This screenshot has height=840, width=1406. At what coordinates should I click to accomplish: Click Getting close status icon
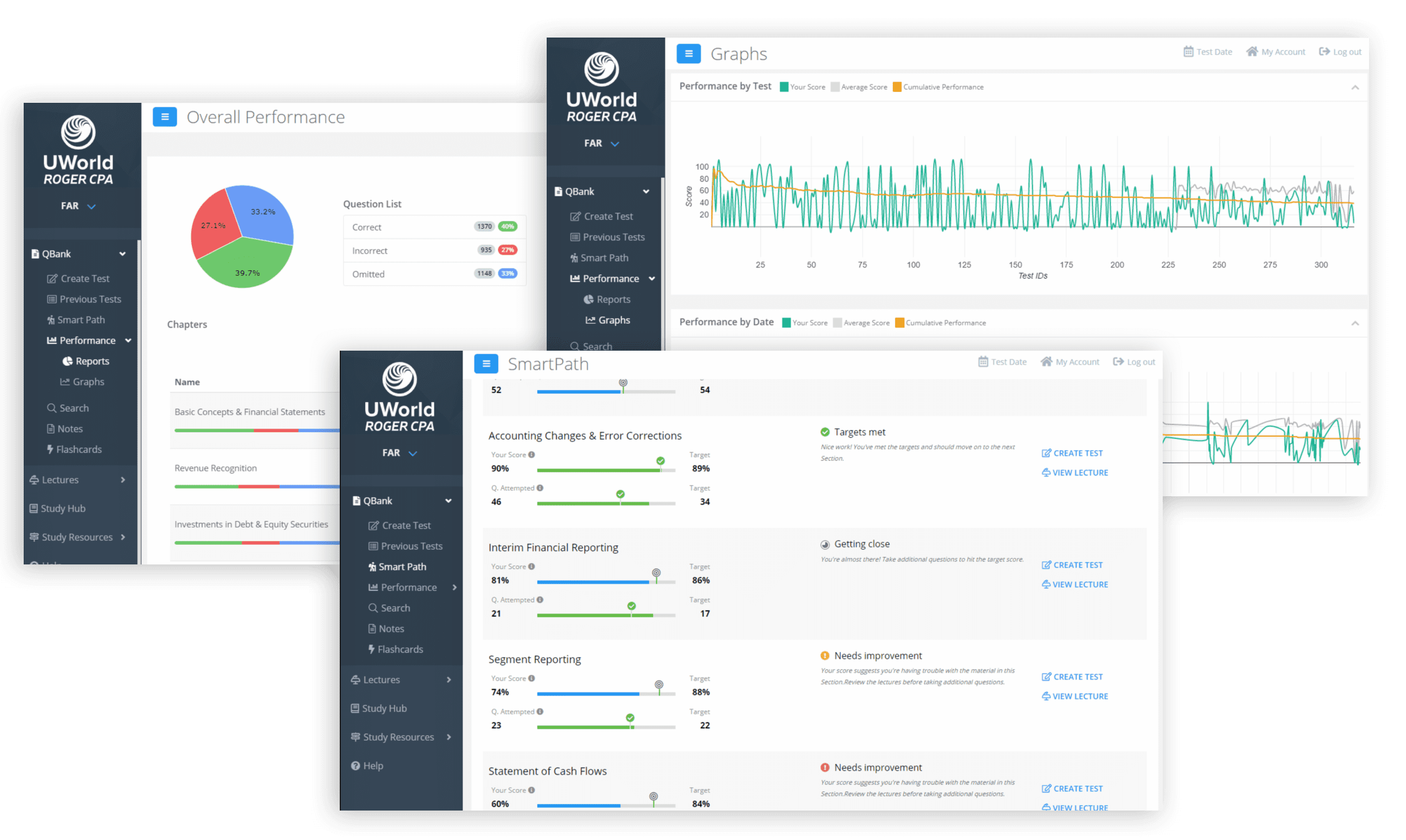point(825,544)
